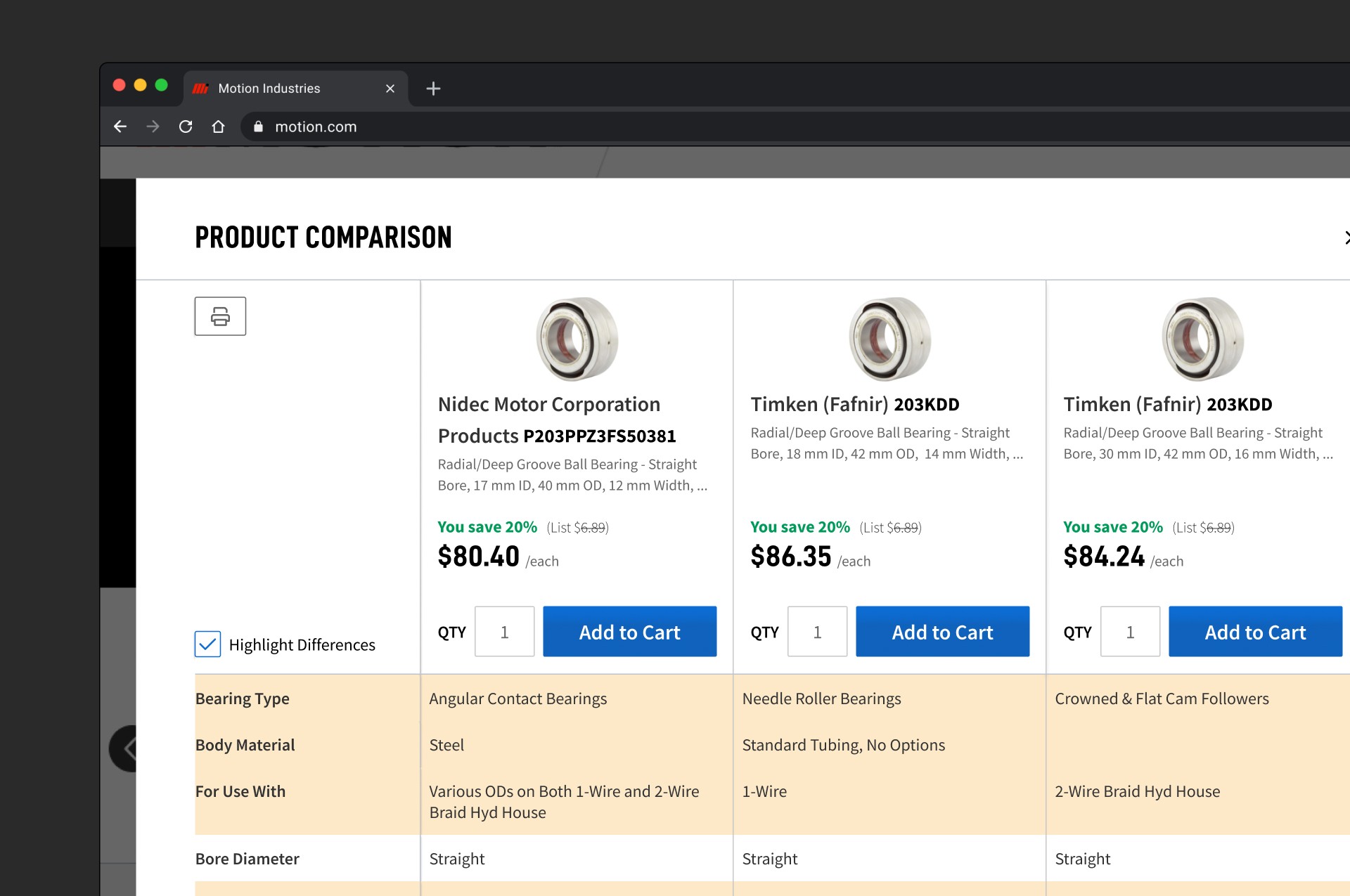
Task: Click "You save 20%" above the $84.24 price
Action: click(x=1113, y=527)
